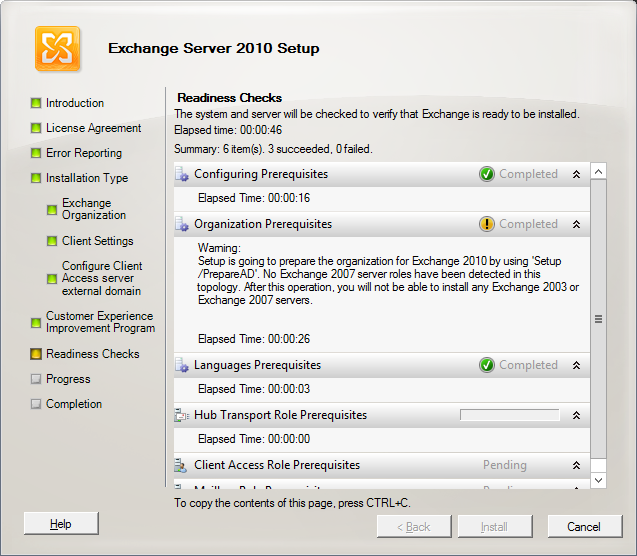Click the Progress step label

pos(68,379)
